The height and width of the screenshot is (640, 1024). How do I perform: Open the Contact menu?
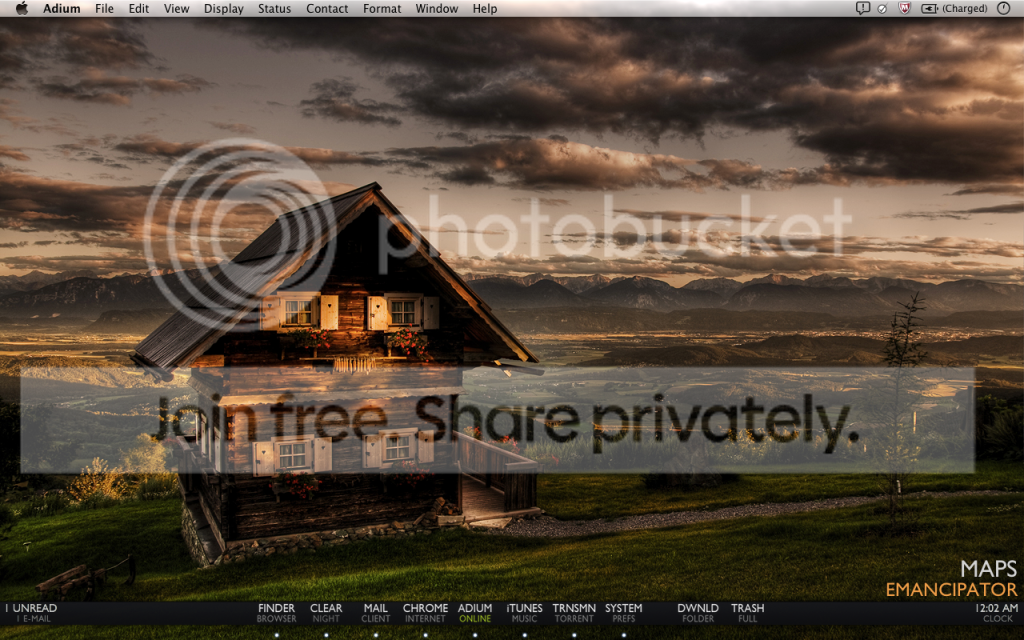coord(327,8)
